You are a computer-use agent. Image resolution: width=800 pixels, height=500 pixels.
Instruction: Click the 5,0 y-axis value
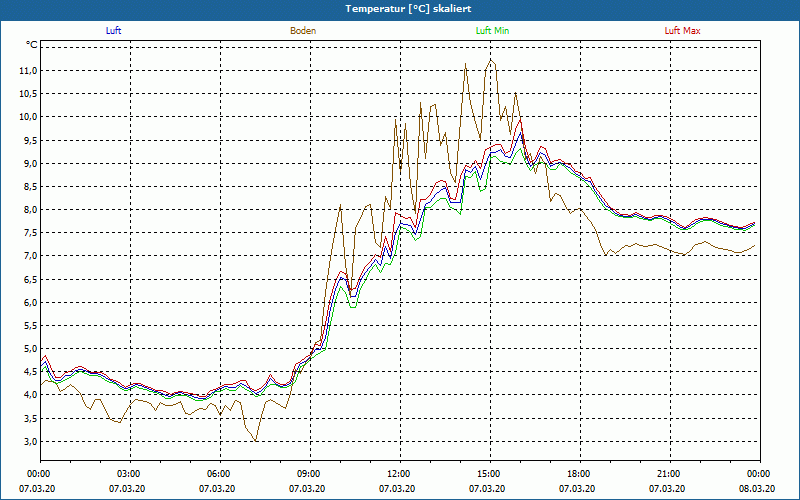coord(30,349)
